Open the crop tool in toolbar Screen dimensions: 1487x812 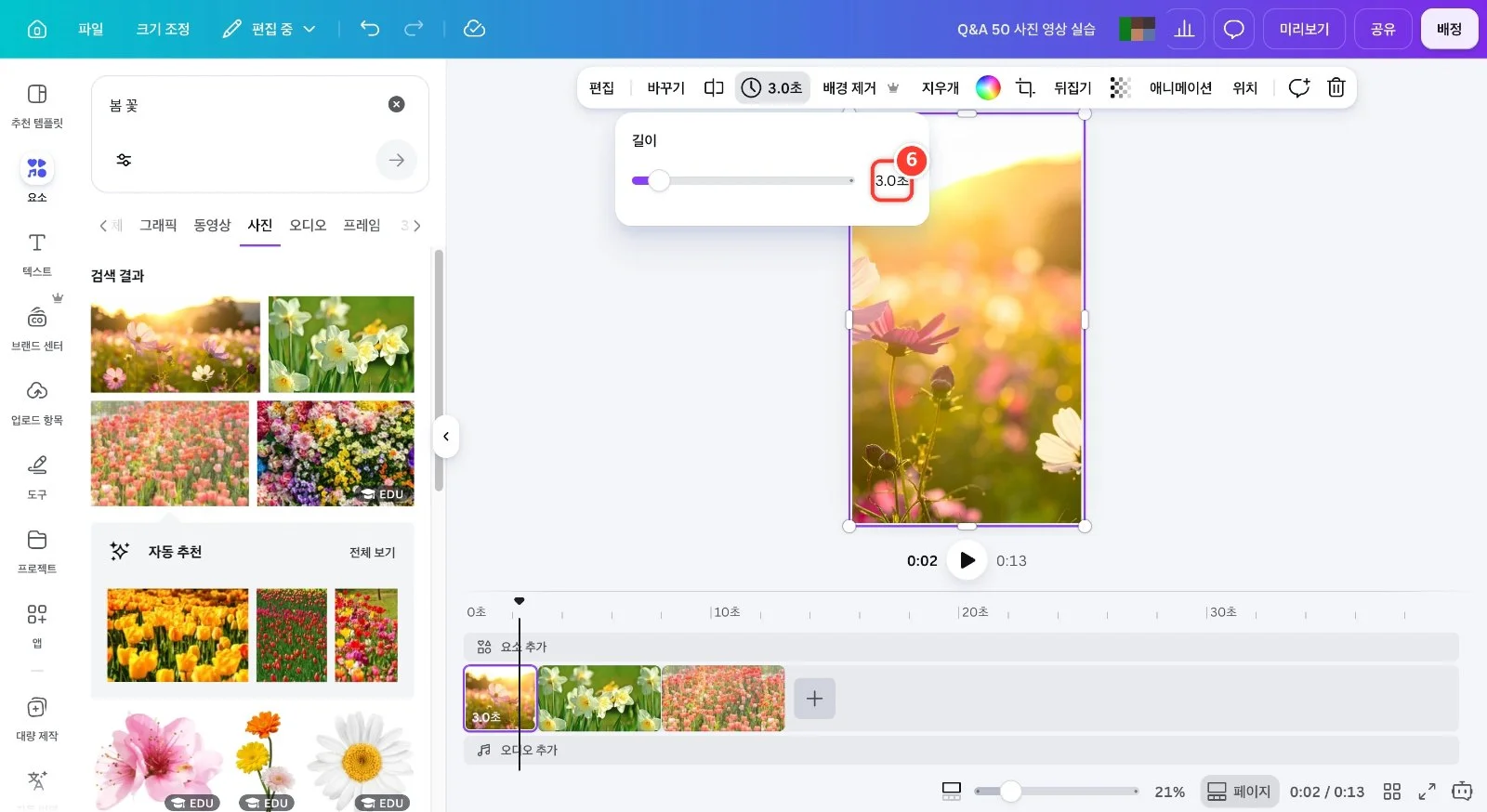1025,87
